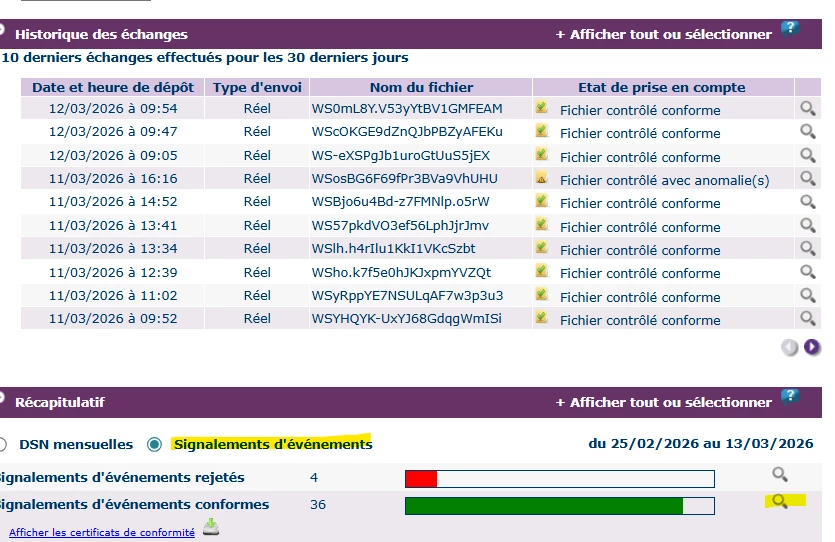Screen dimensions: 835x542
Task: Expand Afficher tout in Historique des échanges
Action: pyautogui.click(x=664, y=35)
